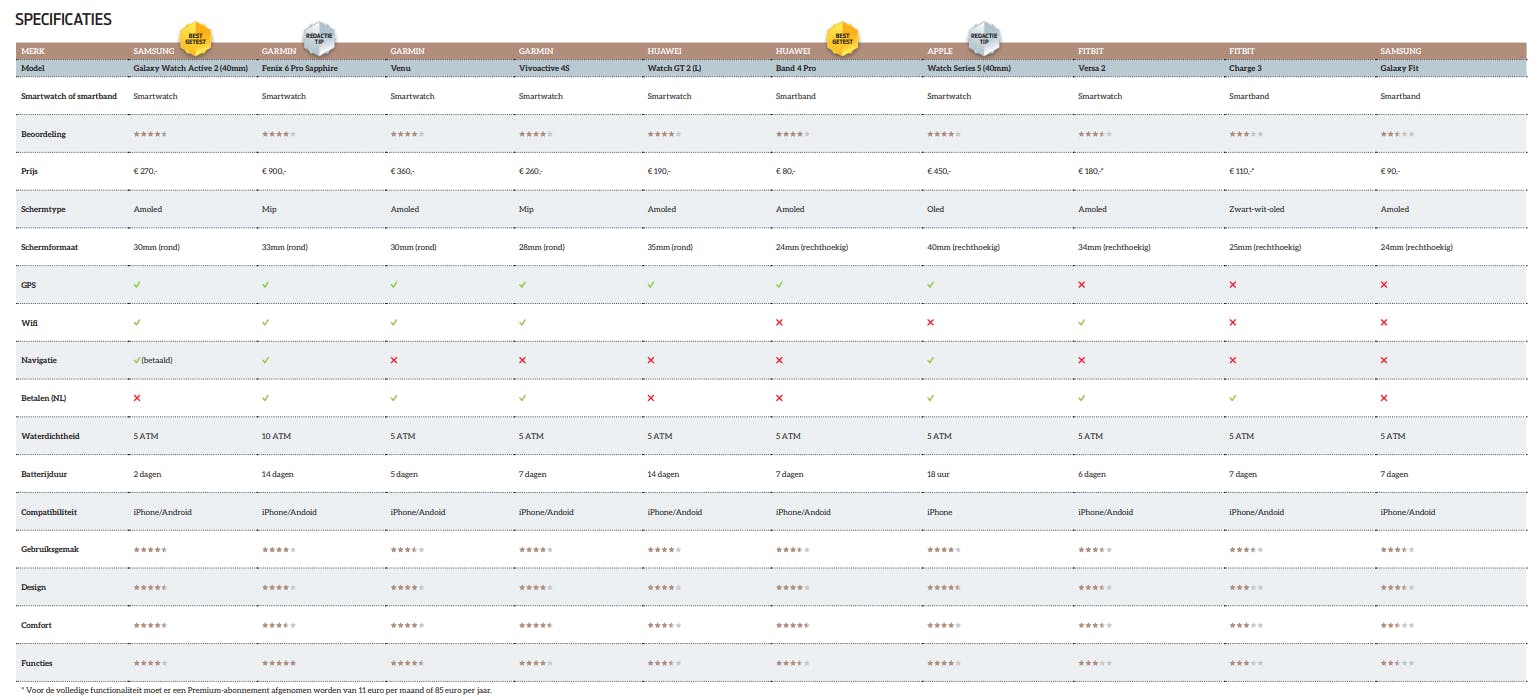1534x700 pixels.
Task: Click the Beoordeling star rating for Galaxy Fit
Action: click(1397, 134)
